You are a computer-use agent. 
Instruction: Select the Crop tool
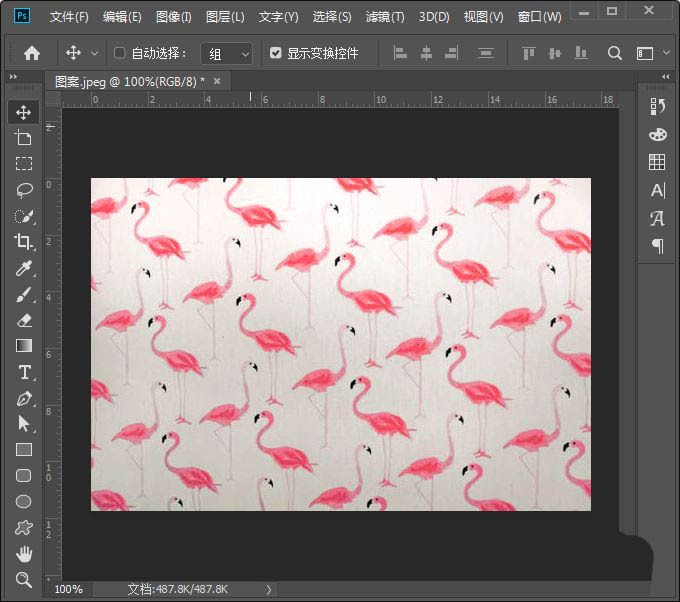coord(24,242)
